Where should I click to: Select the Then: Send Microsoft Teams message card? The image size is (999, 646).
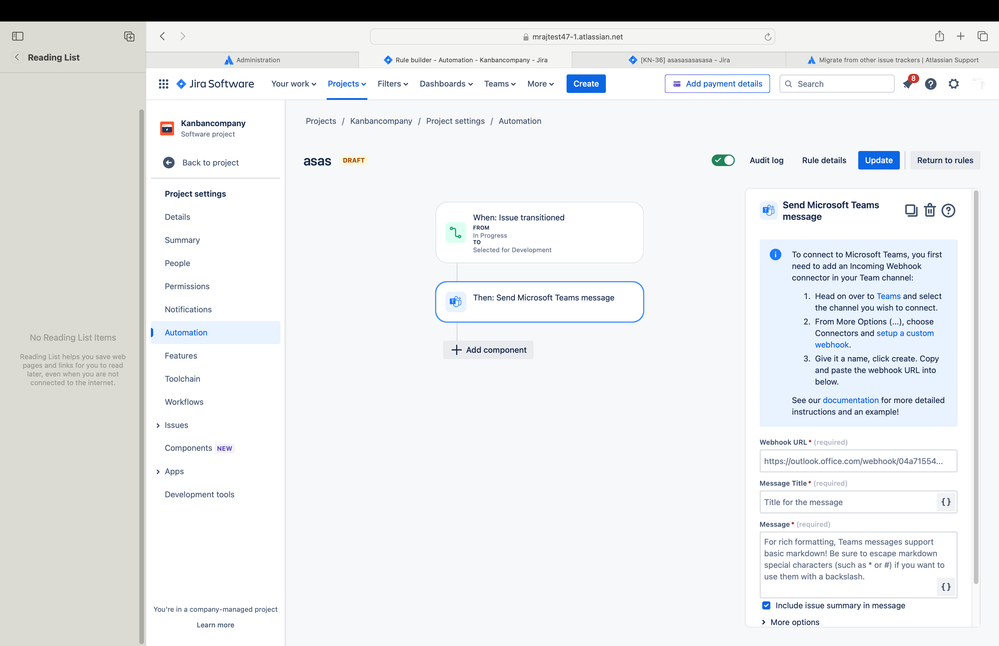pyautogui.click(x=540, y=301)
